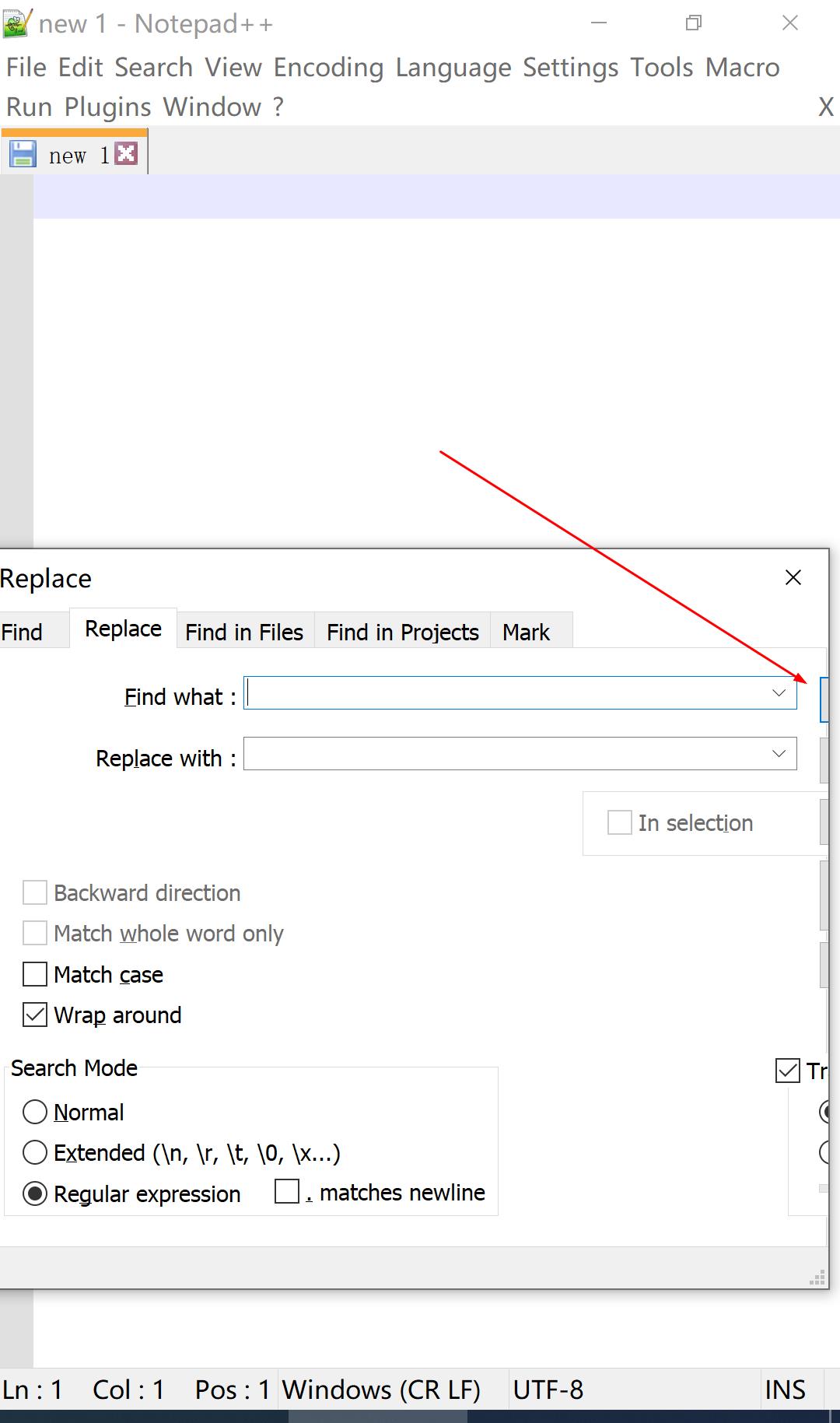Open the Find what history dropdown
840x1423 pixels.
pos(779,693)
